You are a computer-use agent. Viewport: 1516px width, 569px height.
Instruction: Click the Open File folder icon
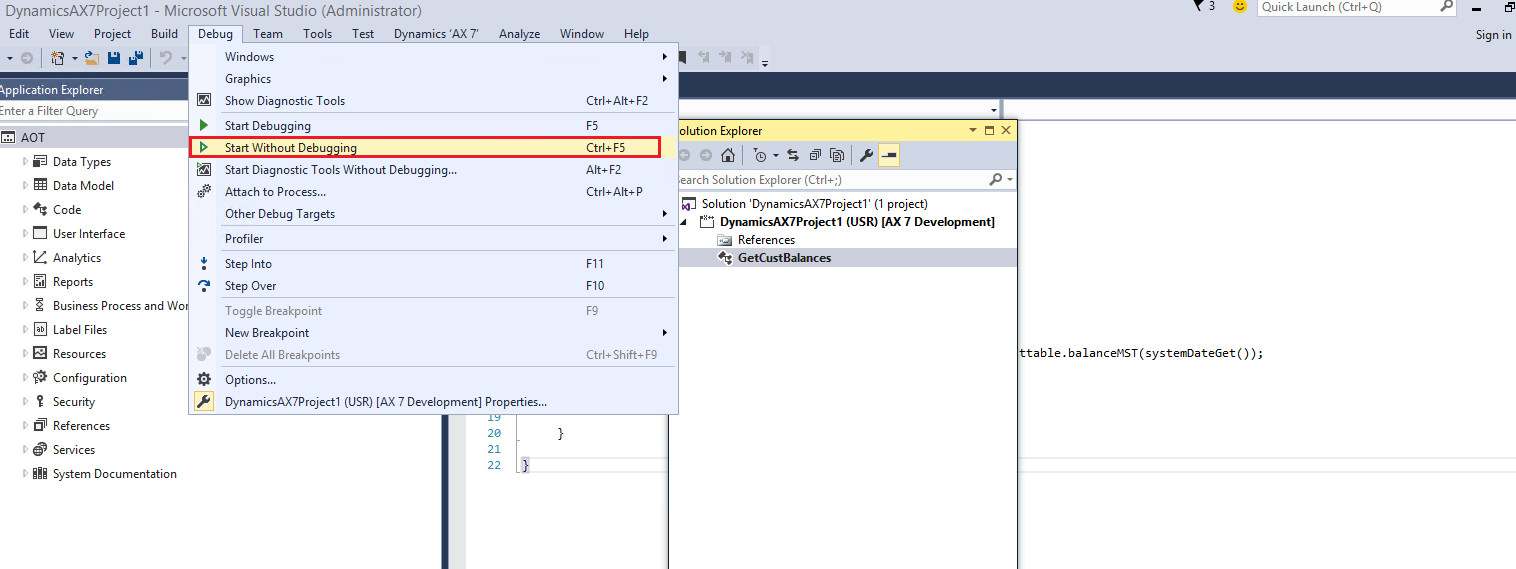(91, 59)
